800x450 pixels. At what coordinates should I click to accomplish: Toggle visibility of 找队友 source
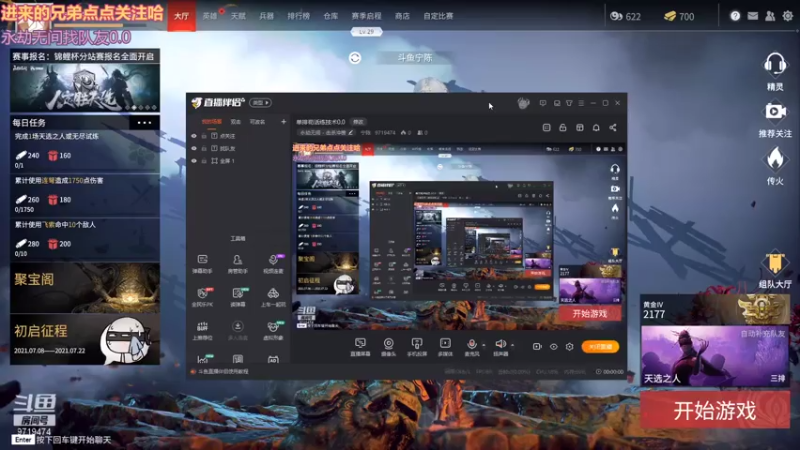pos(194,148)
